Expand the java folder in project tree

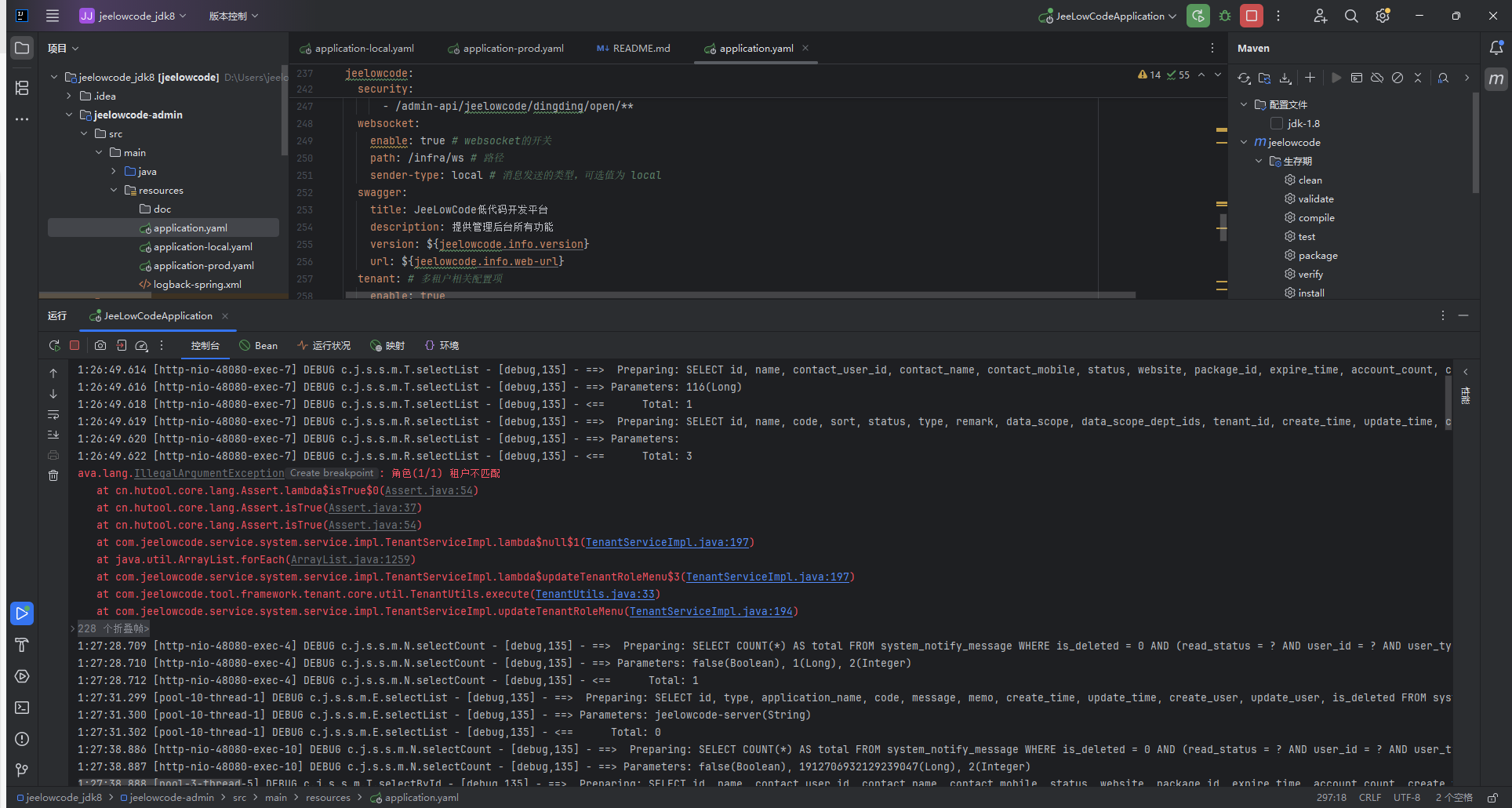[x=114, y=171]
